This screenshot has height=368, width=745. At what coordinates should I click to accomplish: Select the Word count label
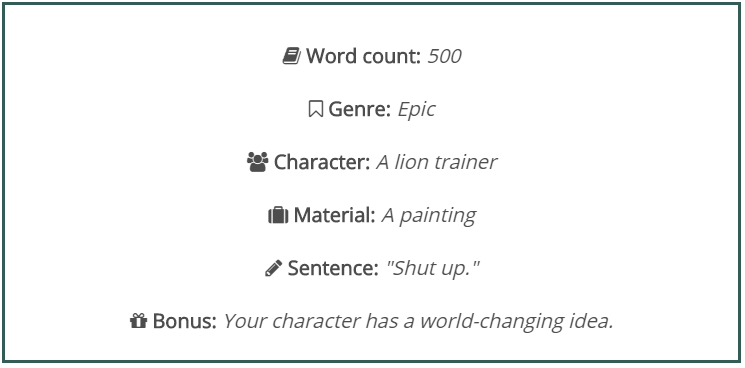[363, 57]
